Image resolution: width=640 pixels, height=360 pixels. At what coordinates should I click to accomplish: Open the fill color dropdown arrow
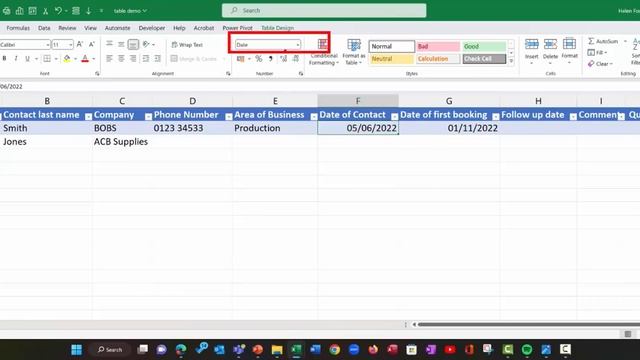76,59
